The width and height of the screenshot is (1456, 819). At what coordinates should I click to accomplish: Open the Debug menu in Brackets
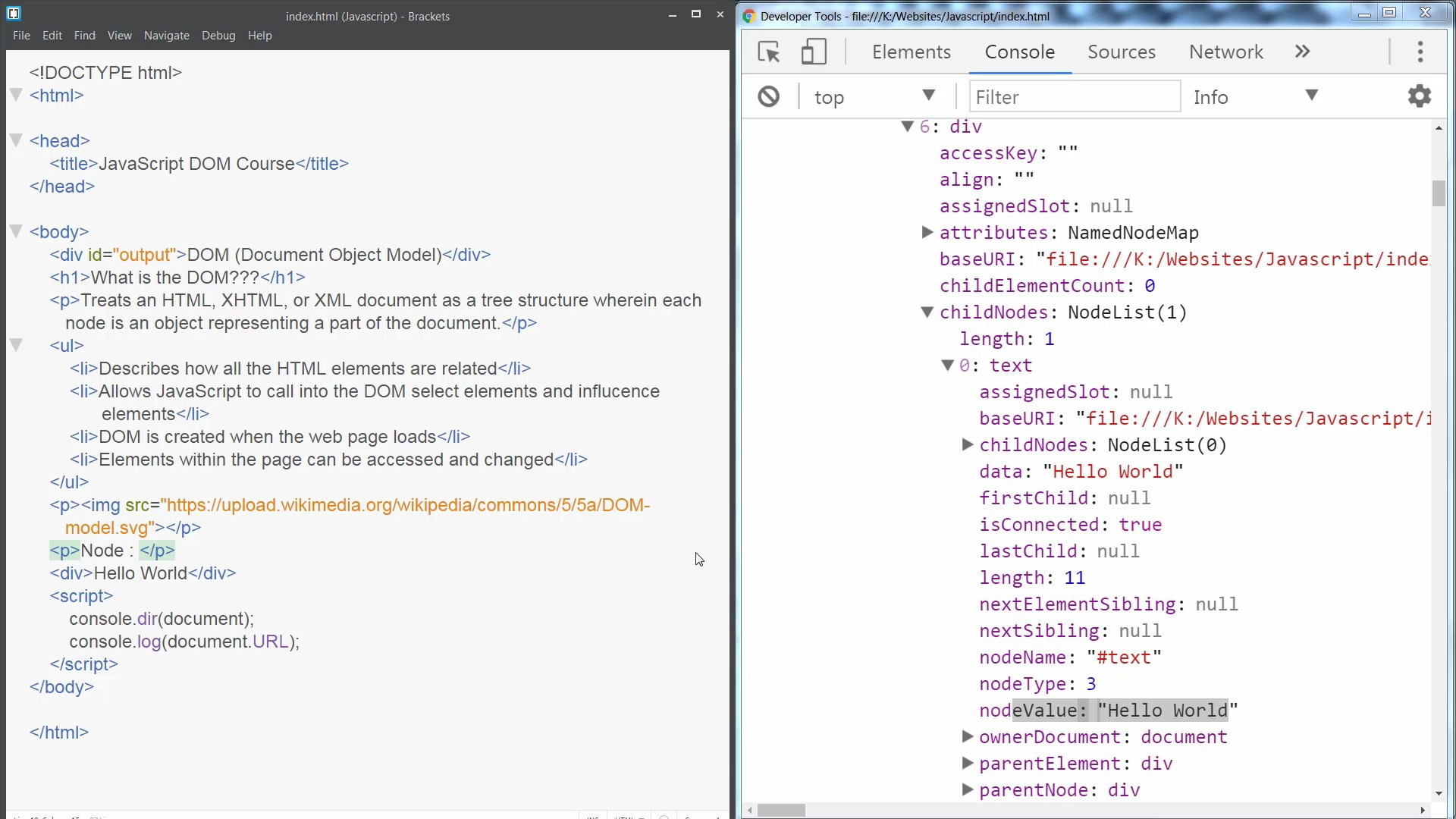point(218,36)
